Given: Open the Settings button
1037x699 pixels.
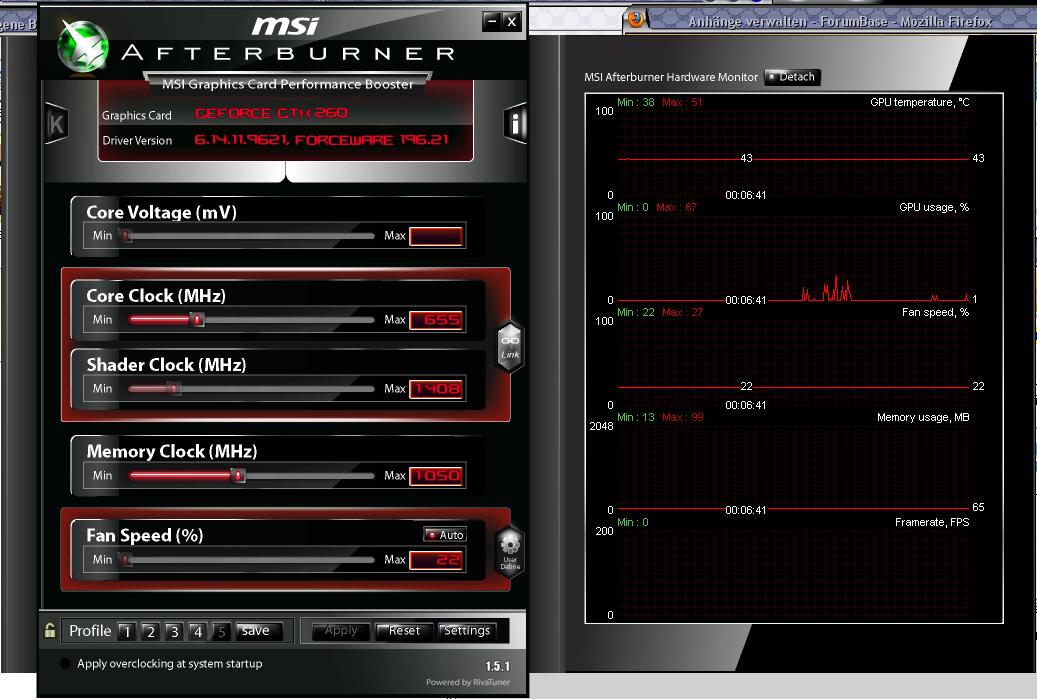Looking at the screenshot, I should 467,631.
